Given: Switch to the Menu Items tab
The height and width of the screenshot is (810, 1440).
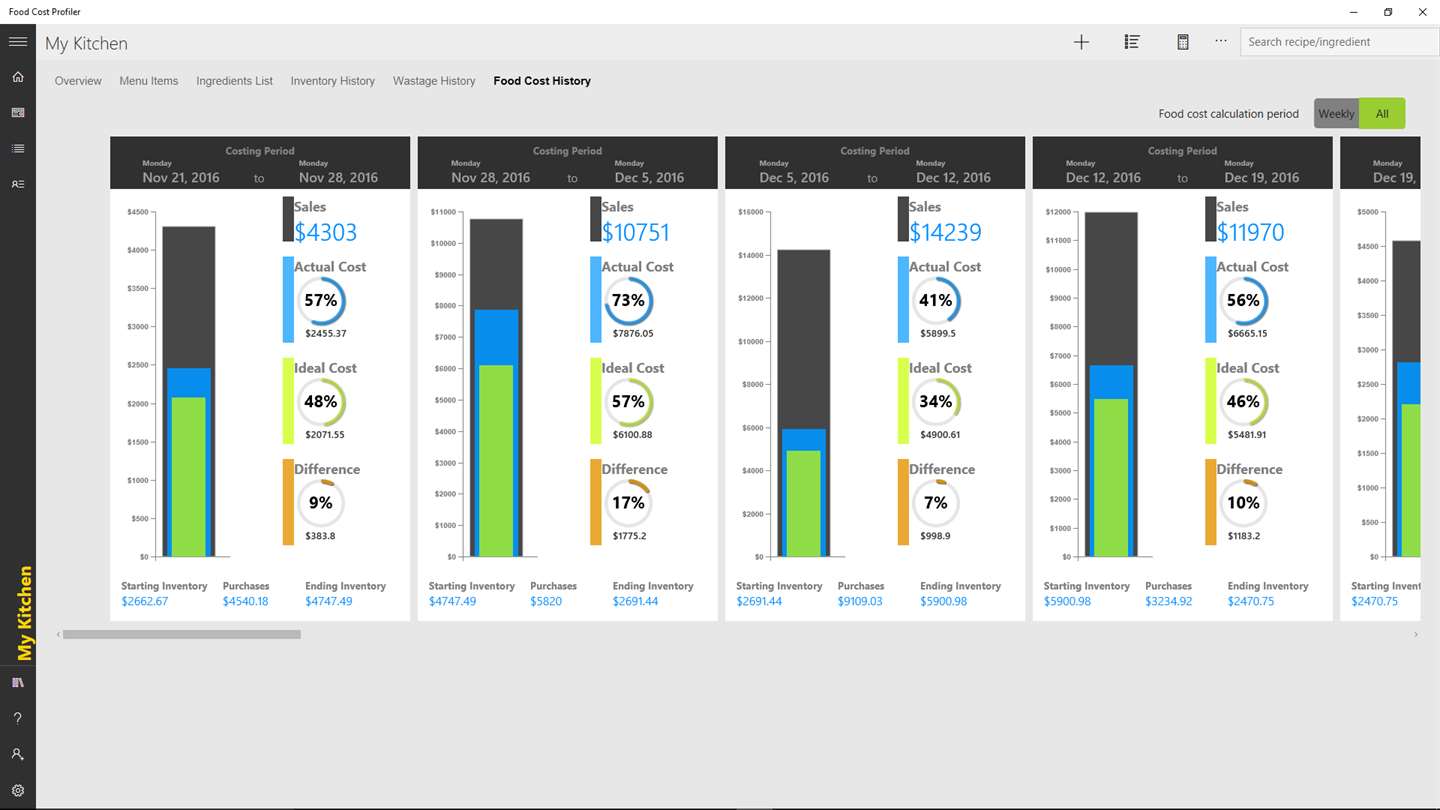Looking at the screenshot, I should pos(149,81).
